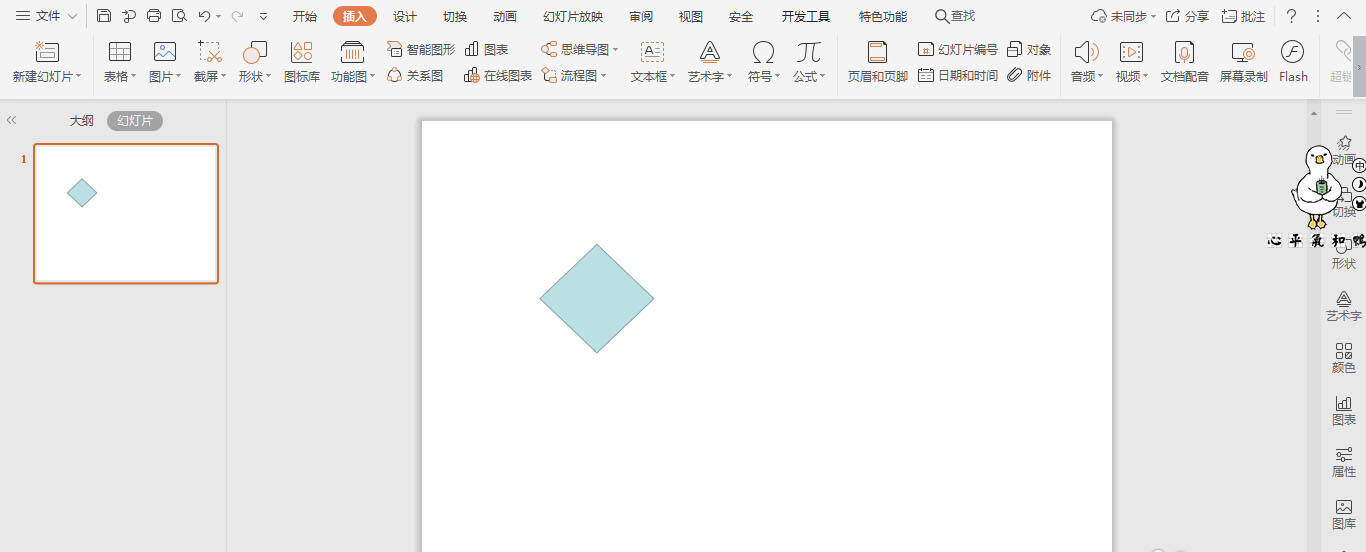Expand the 形状 shapes dropdown
Image resolution: width=1366 pixels, height=552 pixels.
click(255, 76)
